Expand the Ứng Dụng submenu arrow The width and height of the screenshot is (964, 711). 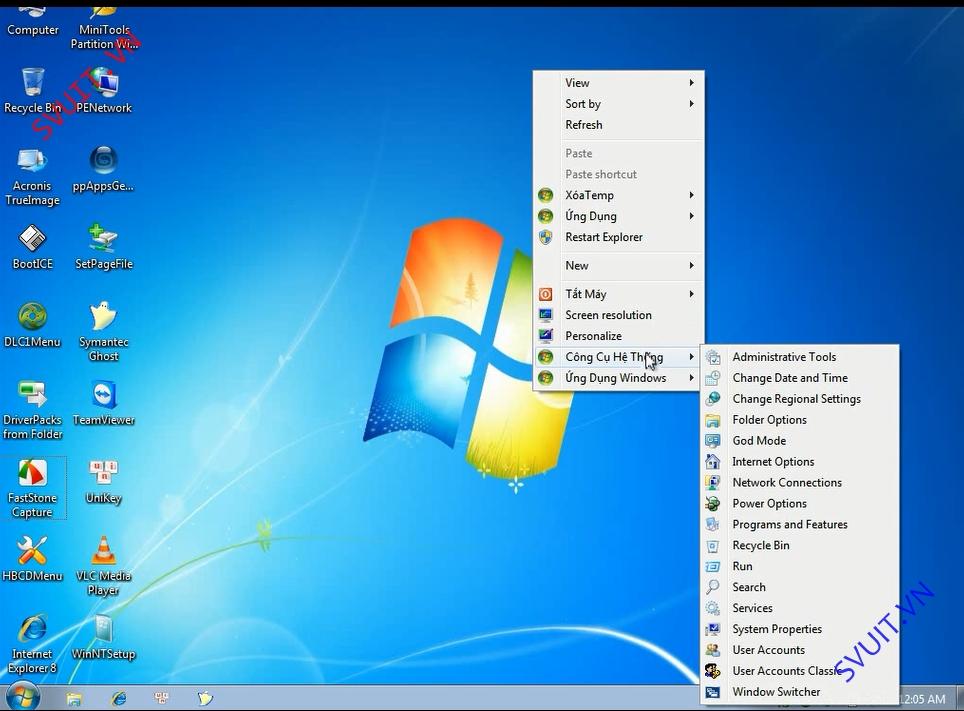coord(692,216)
